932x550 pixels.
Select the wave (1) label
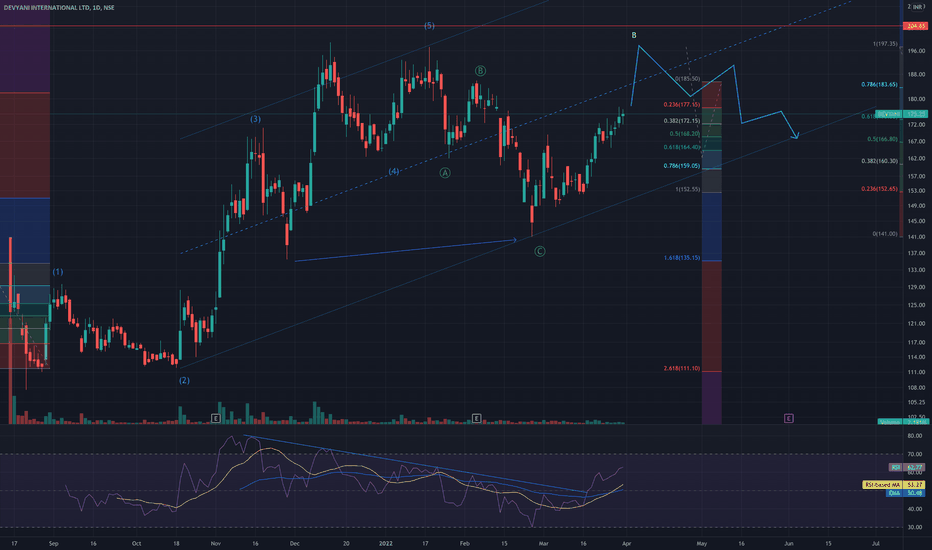[x=58, y=272]
